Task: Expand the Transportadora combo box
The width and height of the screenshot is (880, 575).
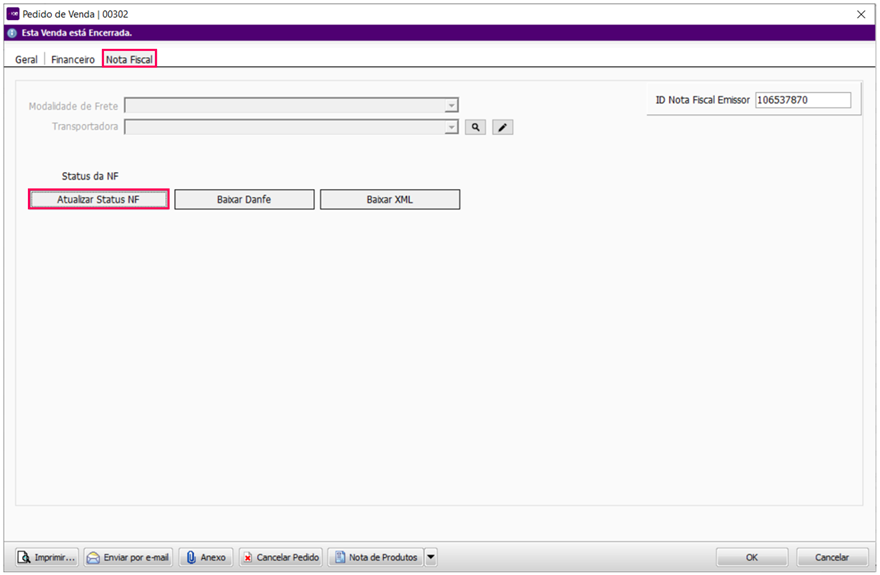Action: 451,127
